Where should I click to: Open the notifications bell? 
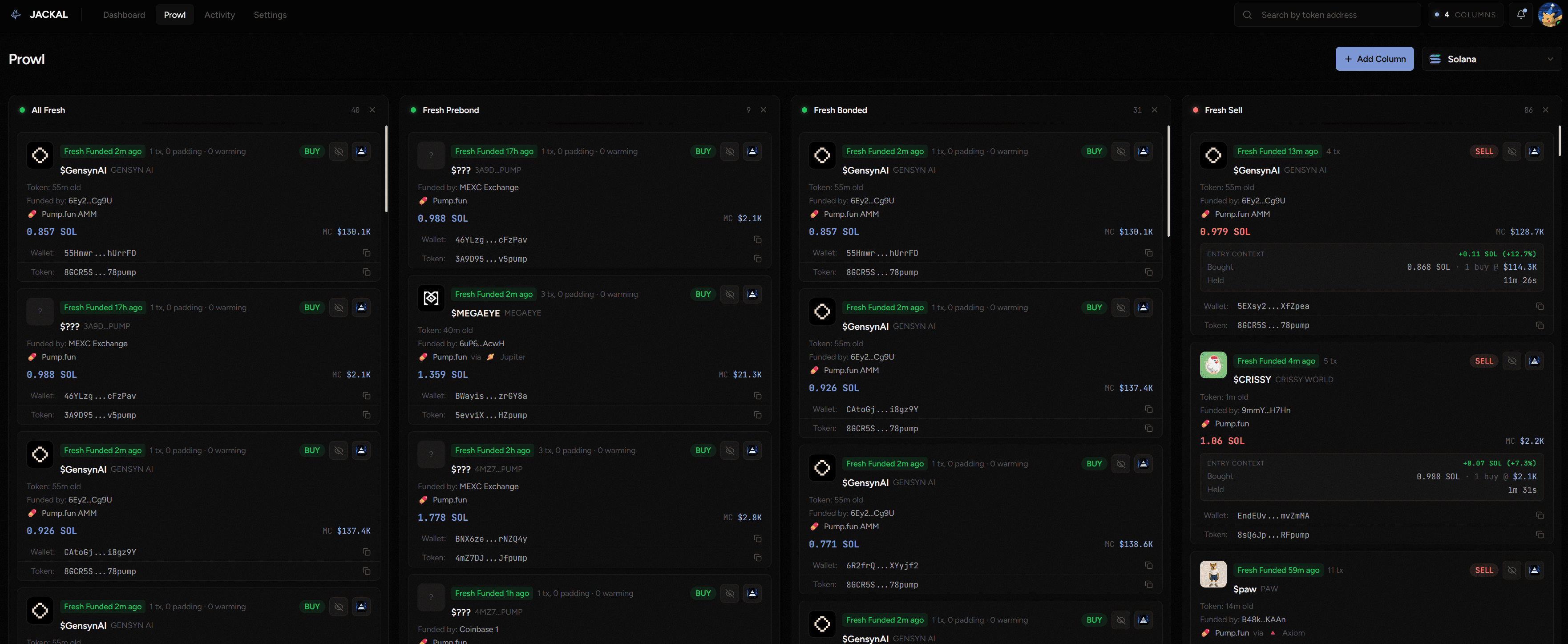(x=1520, y=15)
